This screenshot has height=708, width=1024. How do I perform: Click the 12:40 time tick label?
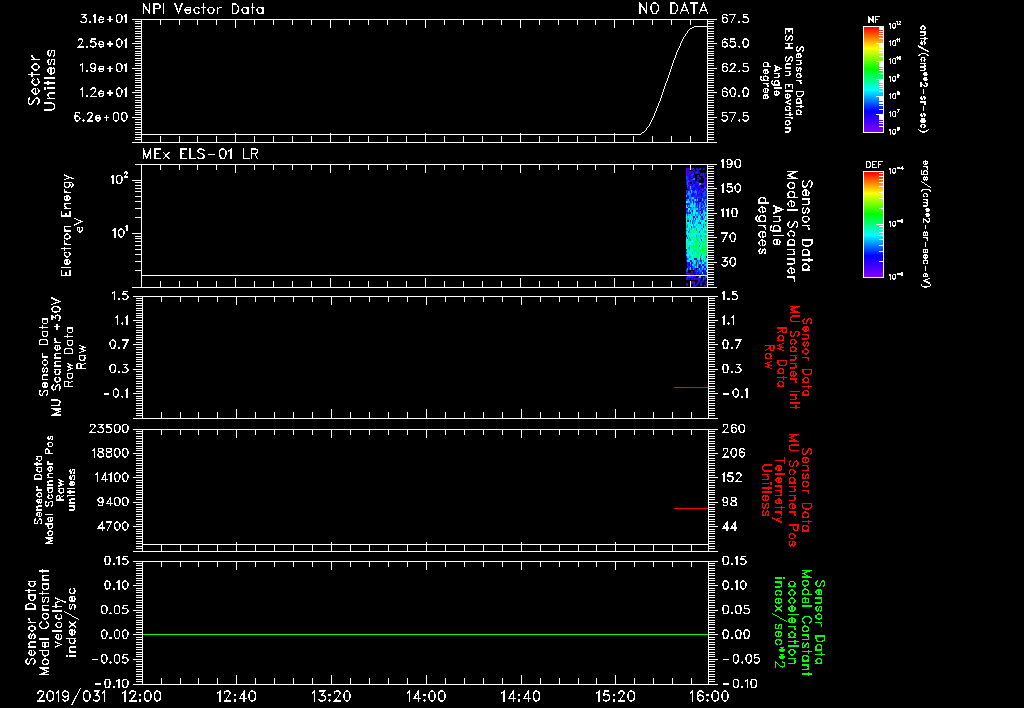236,696
